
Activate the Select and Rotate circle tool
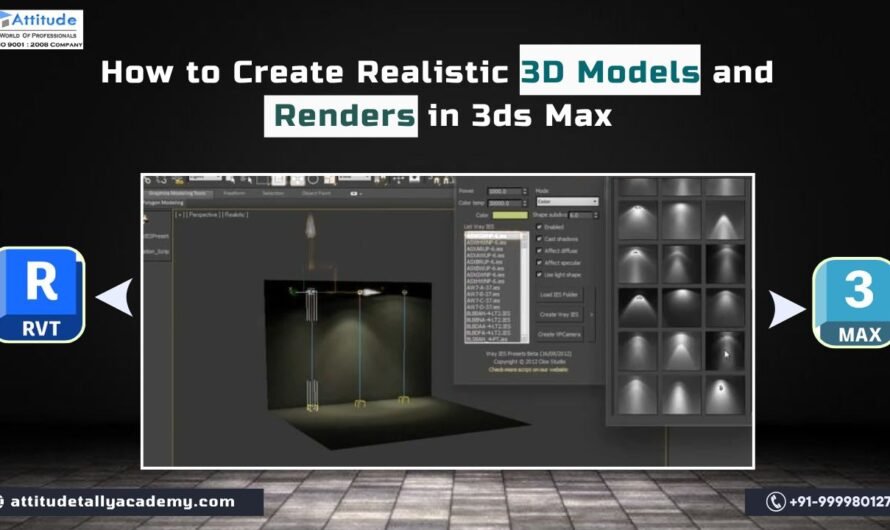[x=313, y=179]
